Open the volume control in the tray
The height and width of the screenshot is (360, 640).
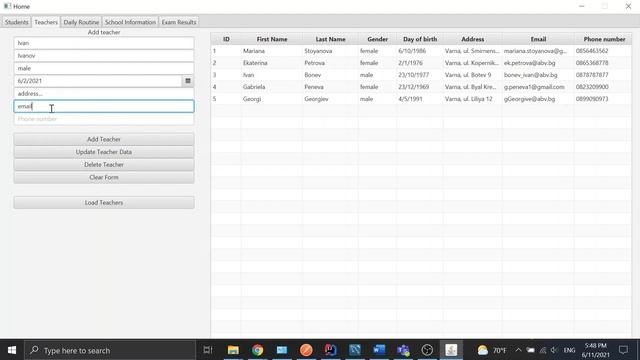point(554,350)
